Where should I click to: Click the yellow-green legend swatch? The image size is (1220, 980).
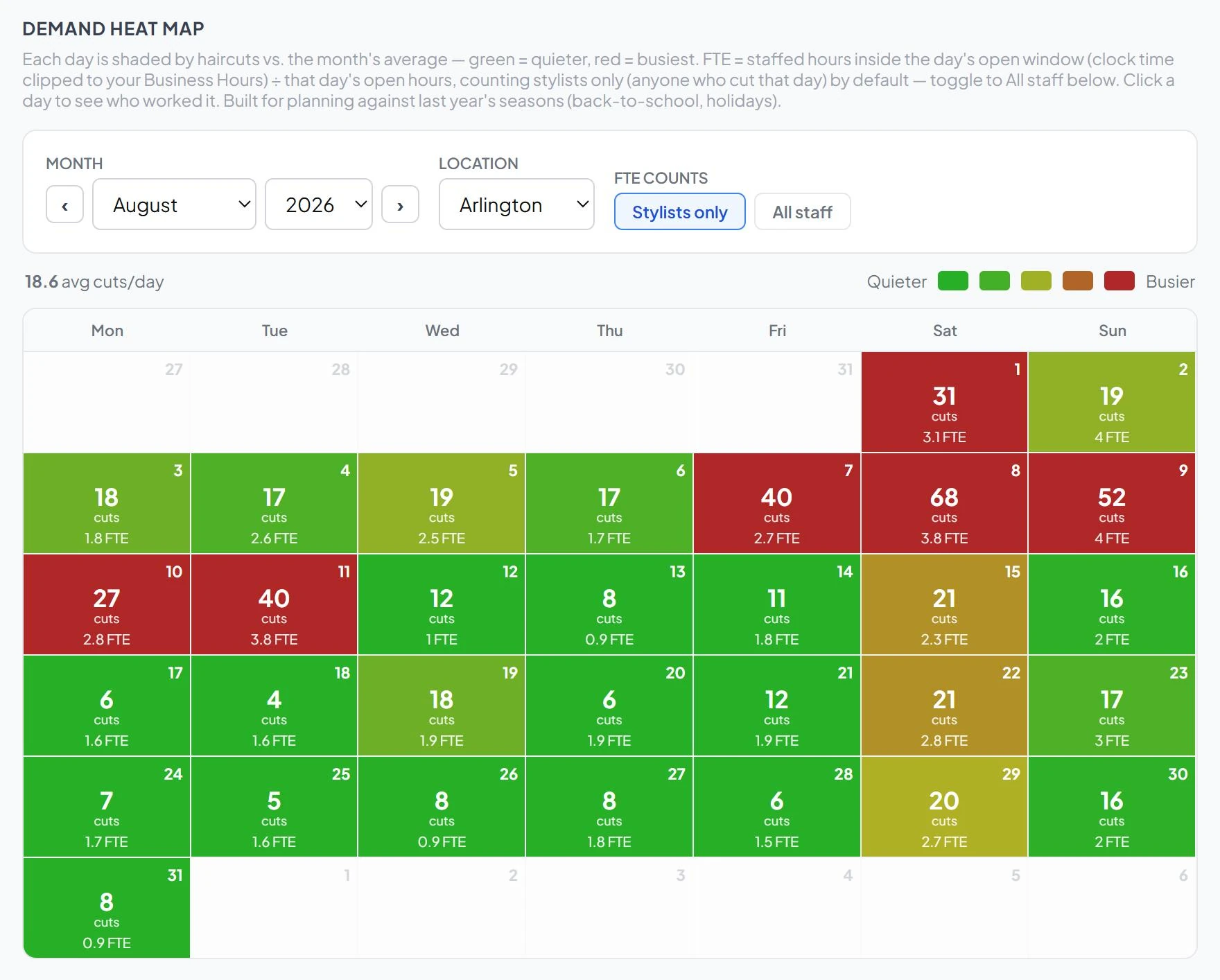[x=1036, y=281]
